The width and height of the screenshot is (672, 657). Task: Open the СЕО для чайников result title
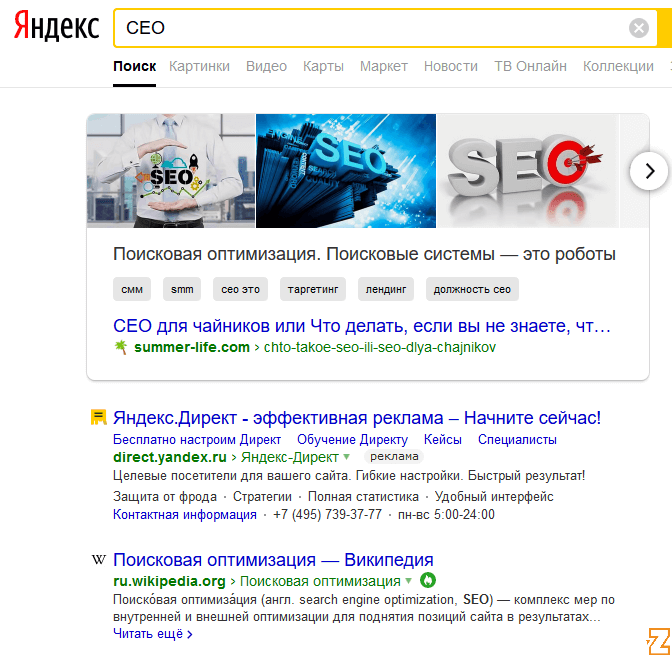click(x=362, y=326)
